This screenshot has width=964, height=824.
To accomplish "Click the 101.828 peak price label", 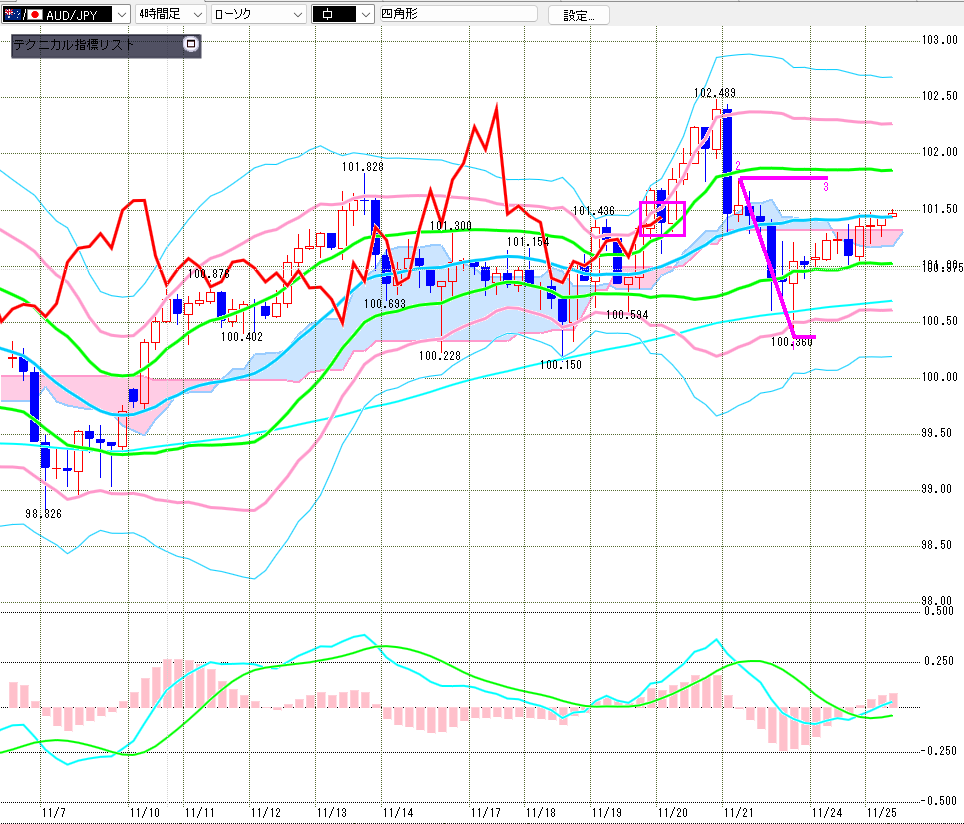I will click(362, 167).
